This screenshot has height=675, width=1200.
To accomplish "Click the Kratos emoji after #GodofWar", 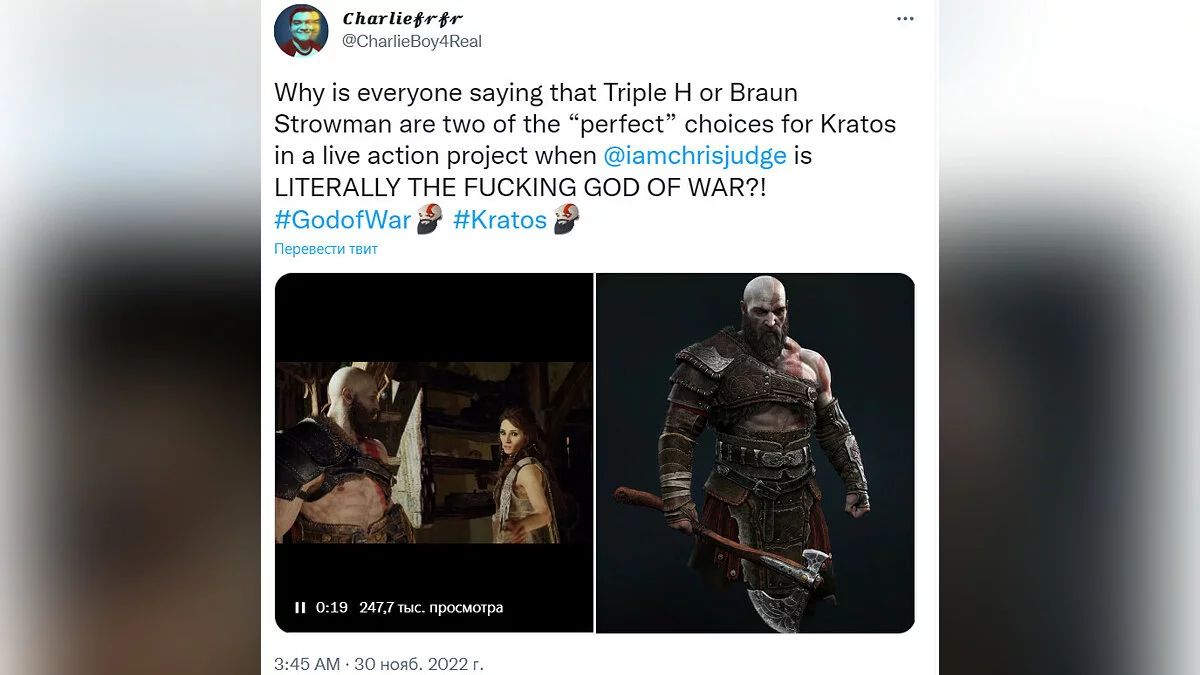I will (x=430, y=219).
